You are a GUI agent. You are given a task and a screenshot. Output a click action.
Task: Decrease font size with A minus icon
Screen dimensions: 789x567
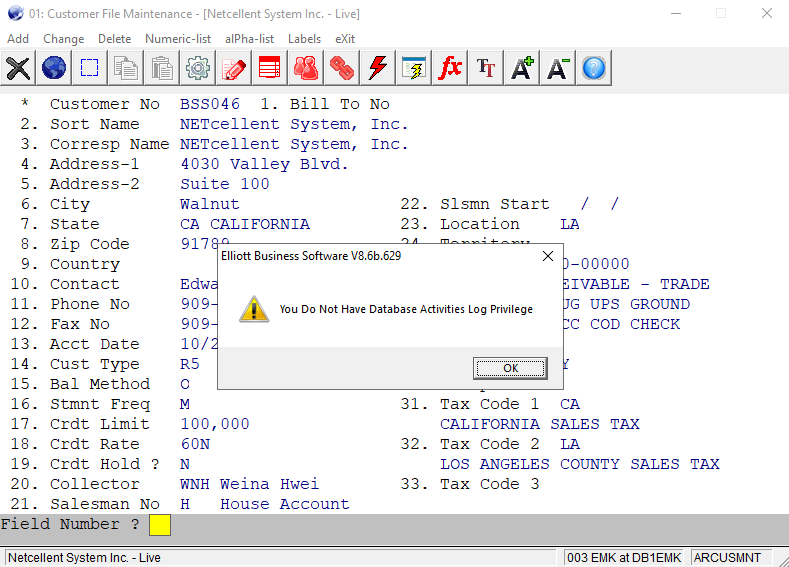558,68
